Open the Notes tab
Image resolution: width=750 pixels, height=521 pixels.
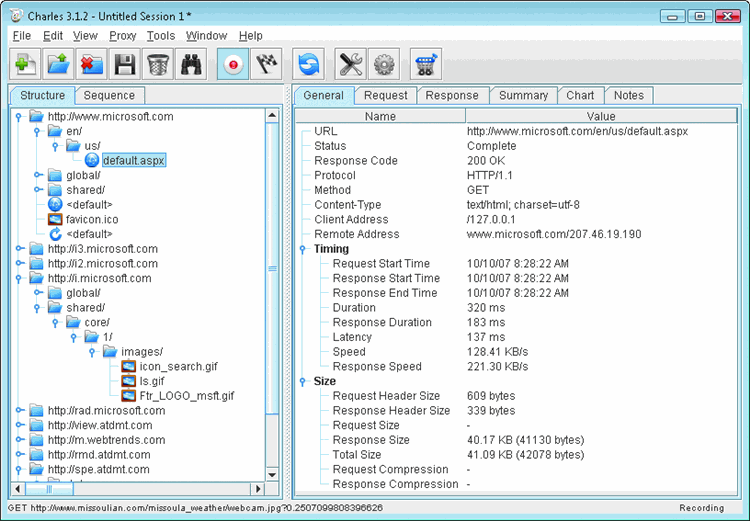click(x=629, y=95)
